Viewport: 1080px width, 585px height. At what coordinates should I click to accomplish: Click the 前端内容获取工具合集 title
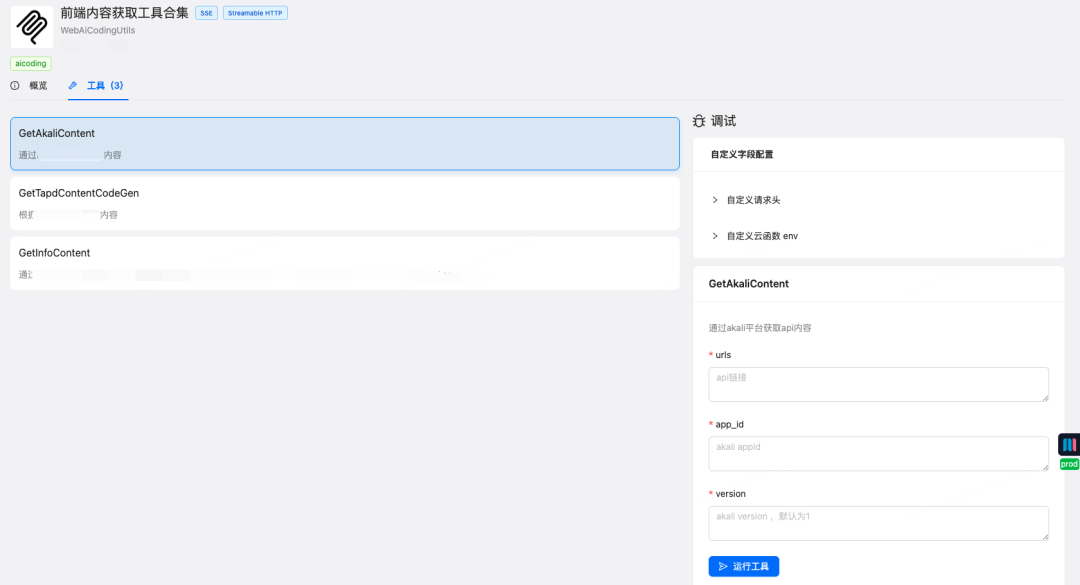pyautogui.click(x=125, y=12)
